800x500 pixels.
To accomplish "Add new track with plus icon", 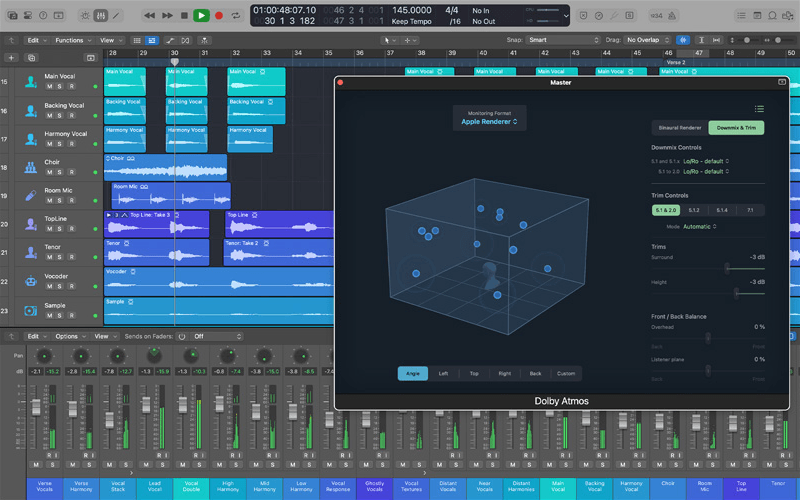I will coord(11,58).
